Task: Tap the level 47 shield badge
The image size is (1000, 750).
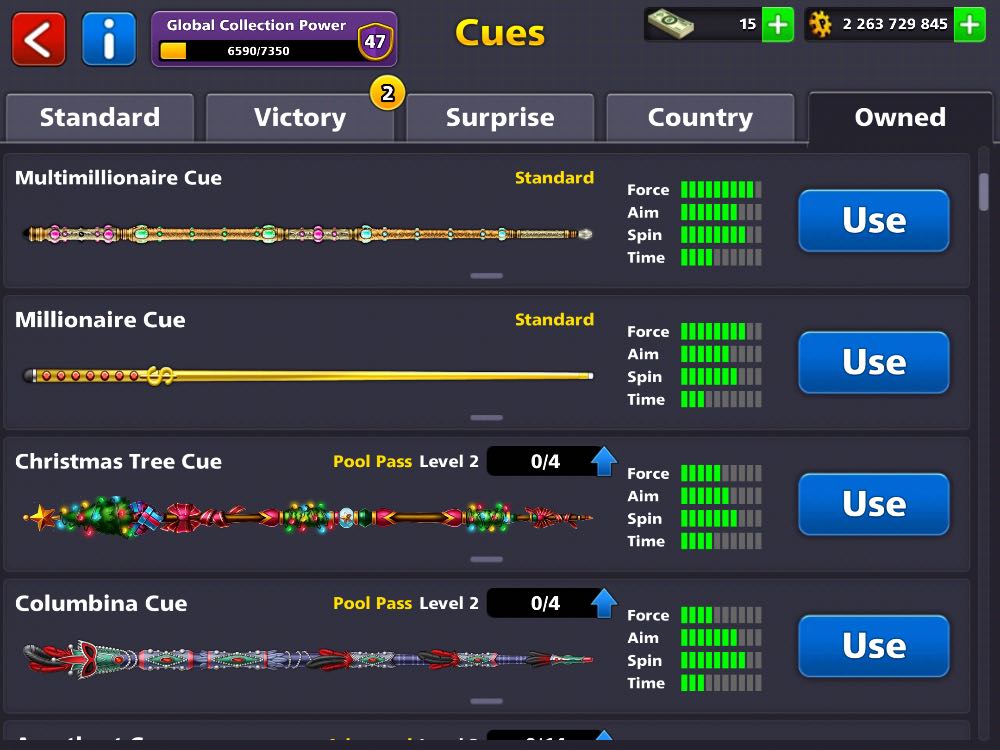Action: [375, 41]
